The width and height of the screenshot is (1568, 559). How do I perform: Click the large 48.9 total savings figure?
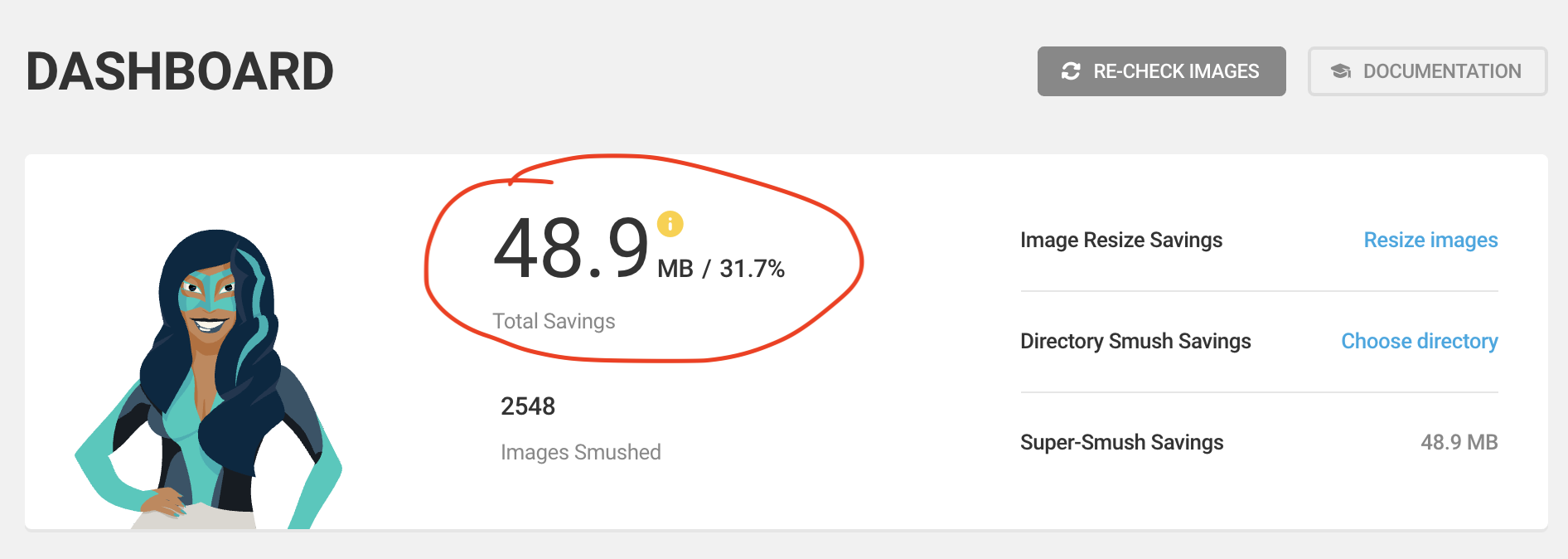[570, 248]
